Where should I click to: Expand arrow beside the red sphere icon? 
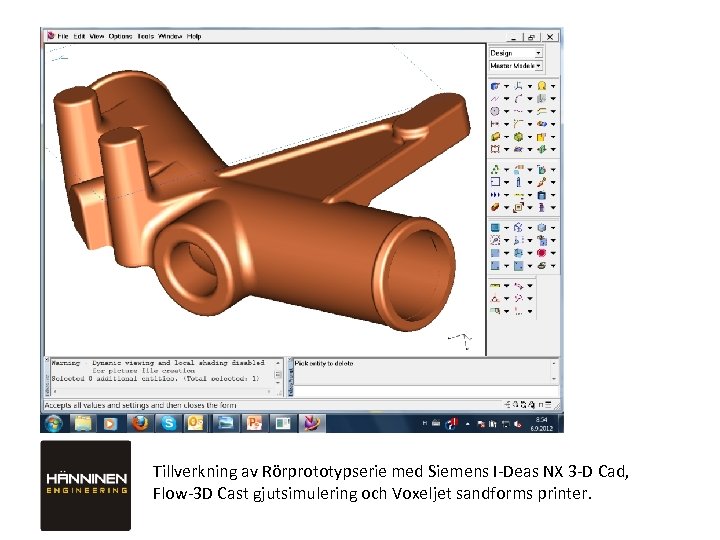coord(553,253)
